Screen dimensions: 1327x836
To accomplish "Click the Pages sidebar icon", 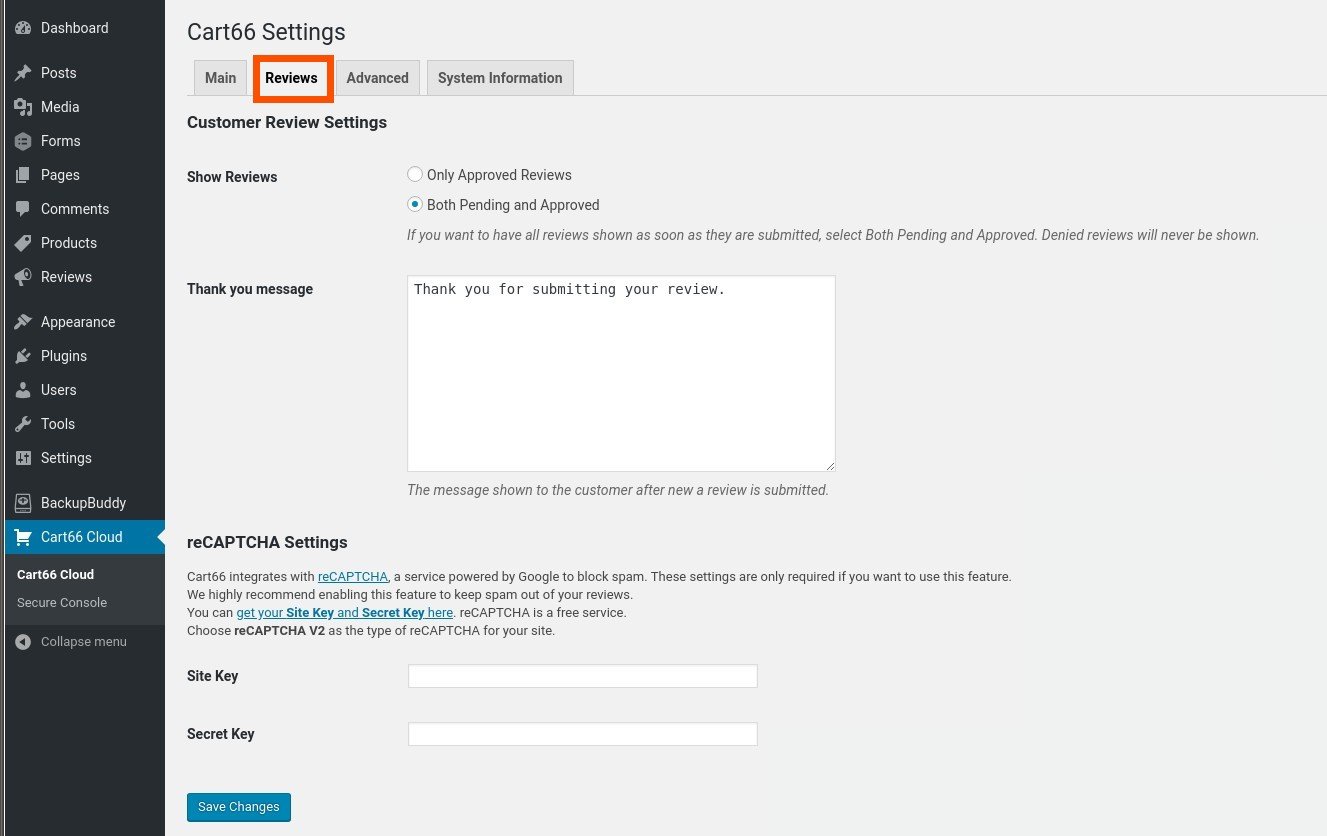I will [x=23, y=175].
